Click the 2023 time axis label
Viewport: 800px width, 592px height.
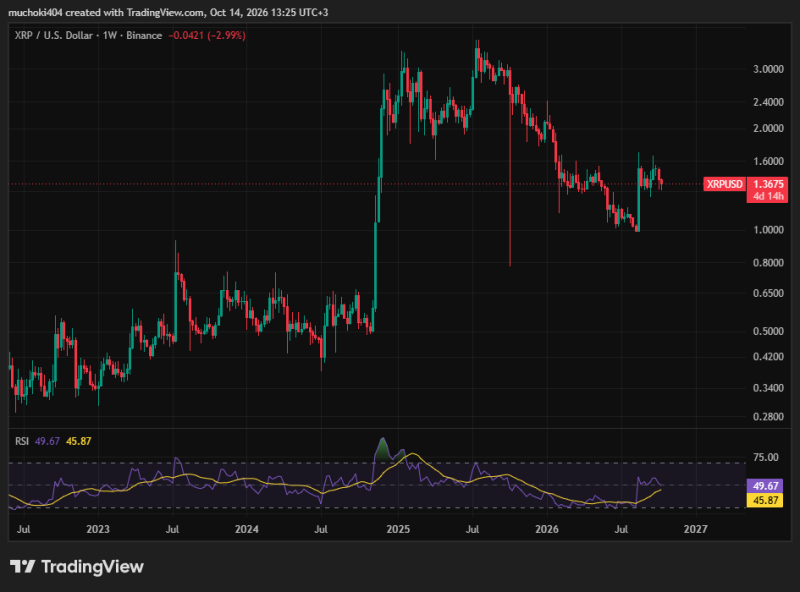(x=98, y=529)
